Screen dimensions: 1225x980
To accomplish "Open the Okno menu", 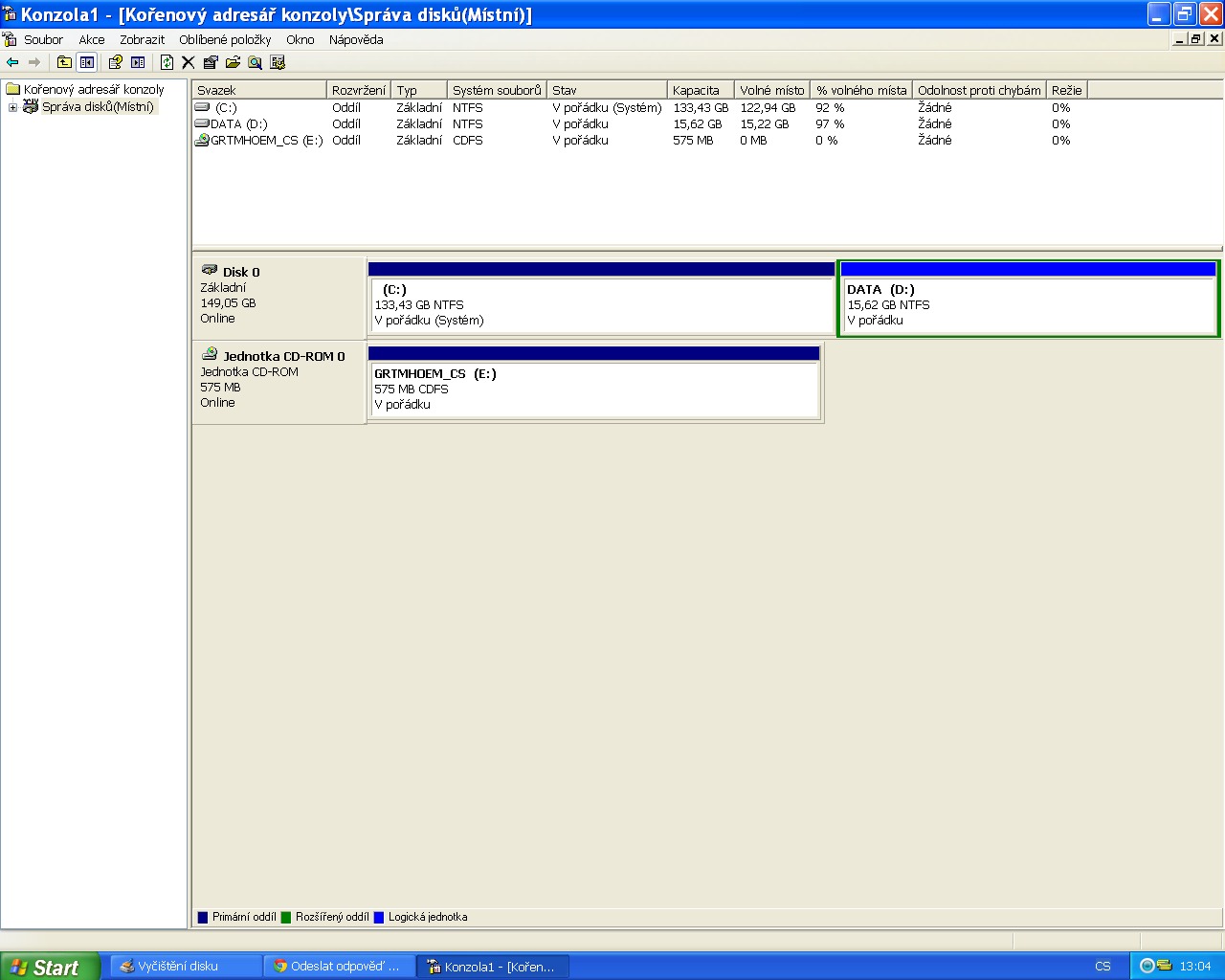I will pos(301,39).
